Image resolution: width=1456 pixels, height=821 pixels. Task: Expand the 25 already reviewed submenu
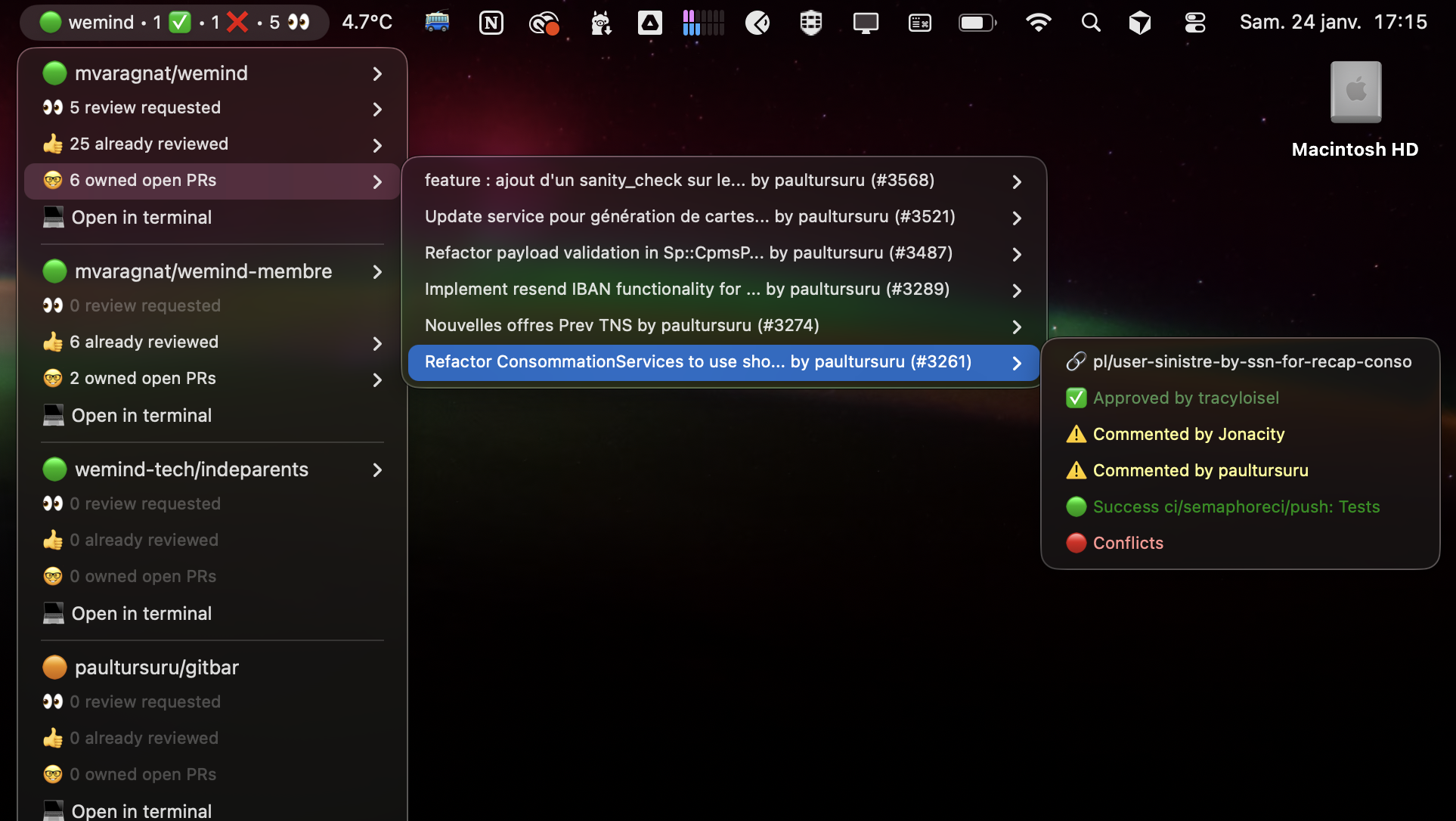(376, 145)
